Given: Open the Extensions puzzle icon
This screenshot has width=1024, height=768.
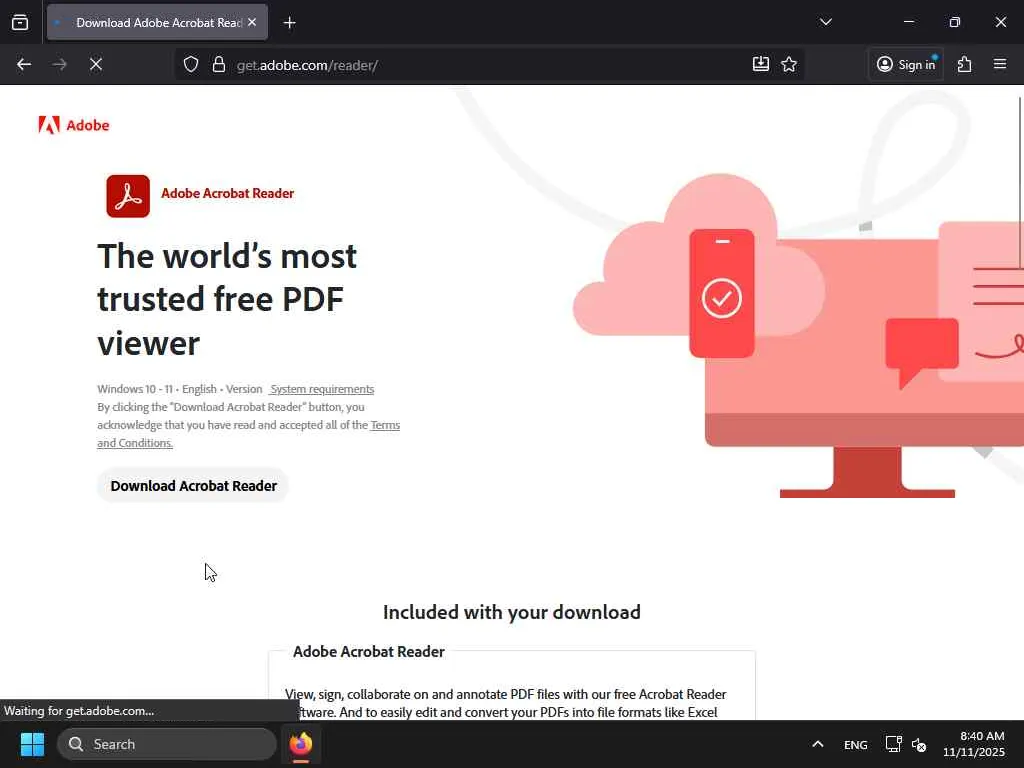Looking at the screenshot, I should (x=965, y=64).
